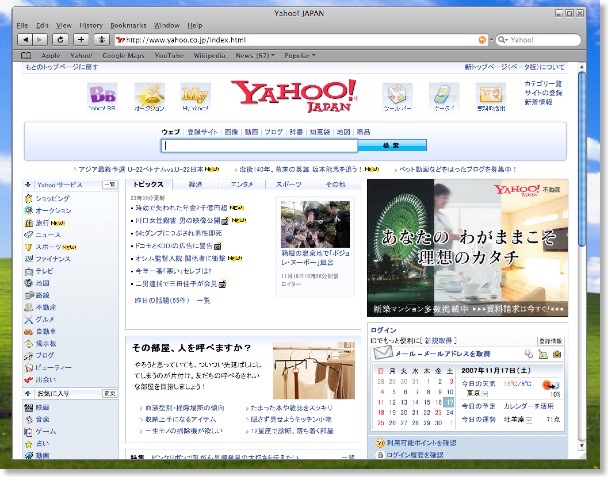This screenshot has width=608, height=477.
Task: Switch to the 経済 news tab
Action: [195, 184]
